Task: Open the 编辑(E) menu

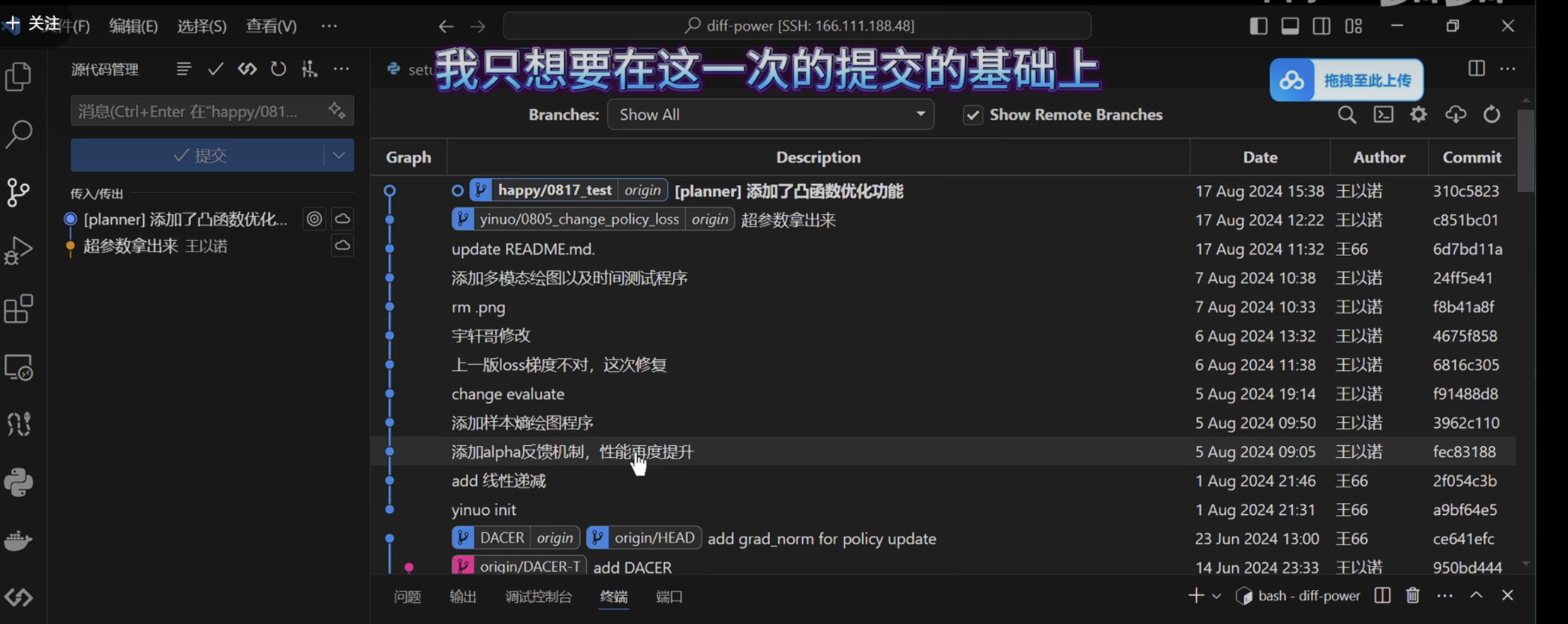Action: point(134,26)
